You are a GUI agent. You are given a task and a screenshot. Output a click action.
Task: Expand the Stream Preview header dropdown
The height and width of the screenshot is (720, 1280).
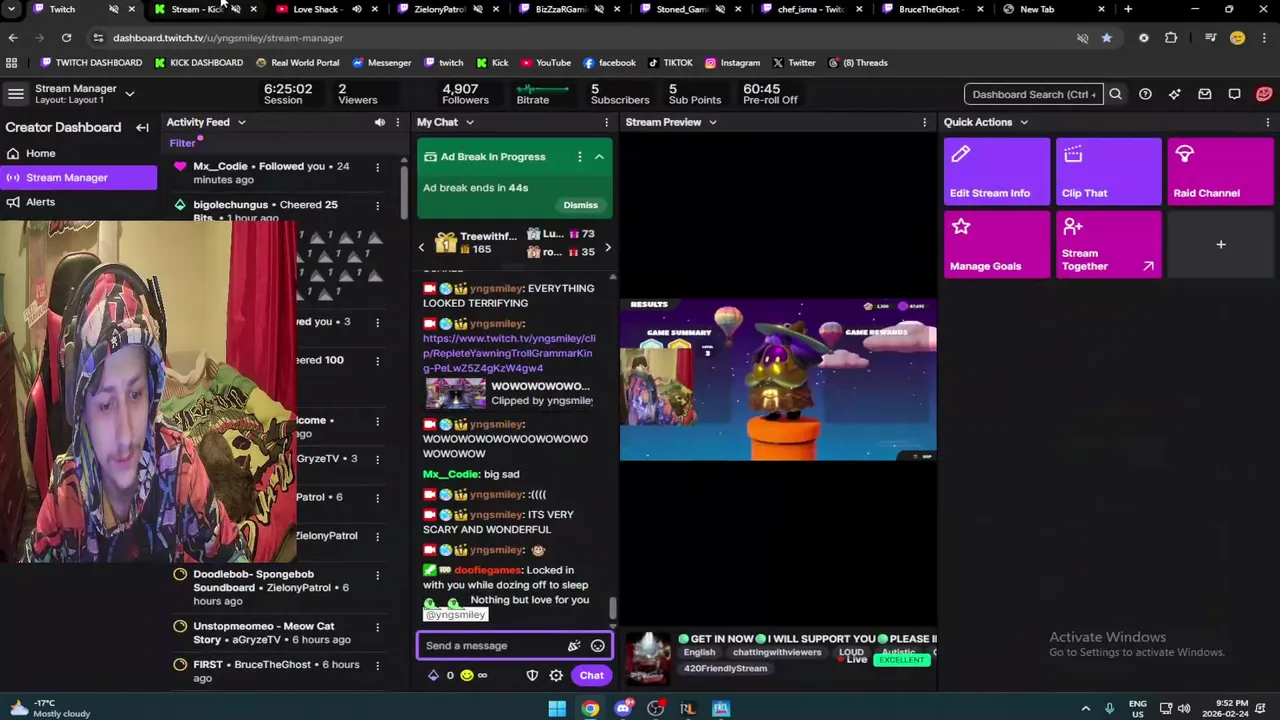click(x=712, y=122)
